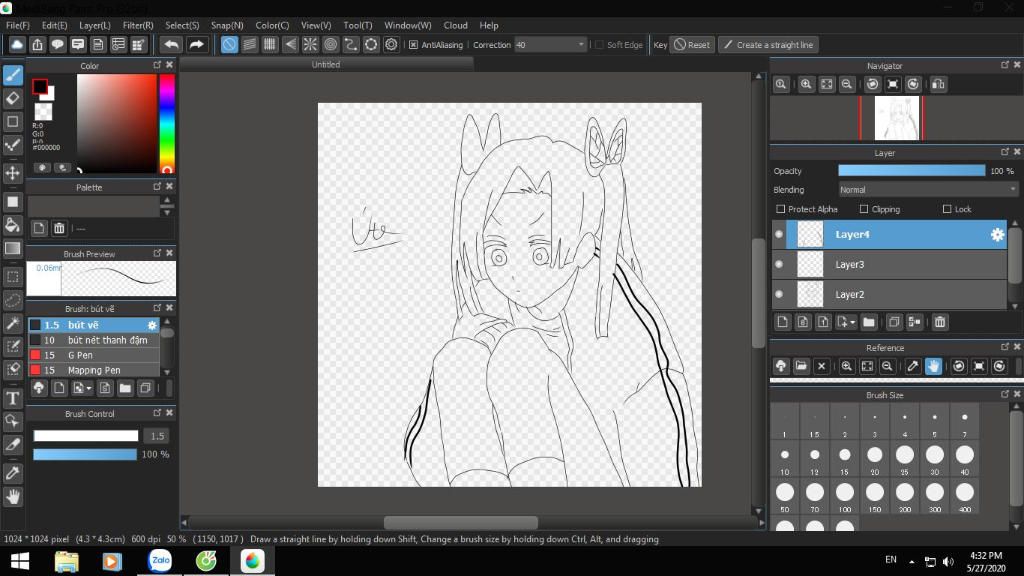Enable parallel lines snap

249,44
